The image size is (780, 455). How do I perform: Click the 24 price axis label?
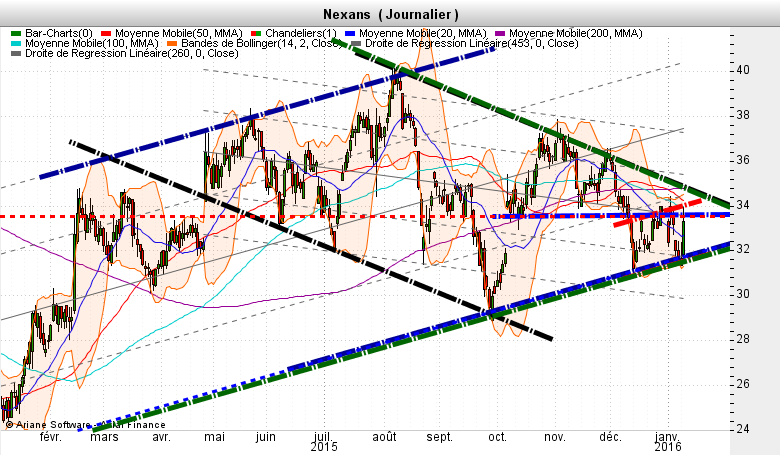tap(743, 428)
